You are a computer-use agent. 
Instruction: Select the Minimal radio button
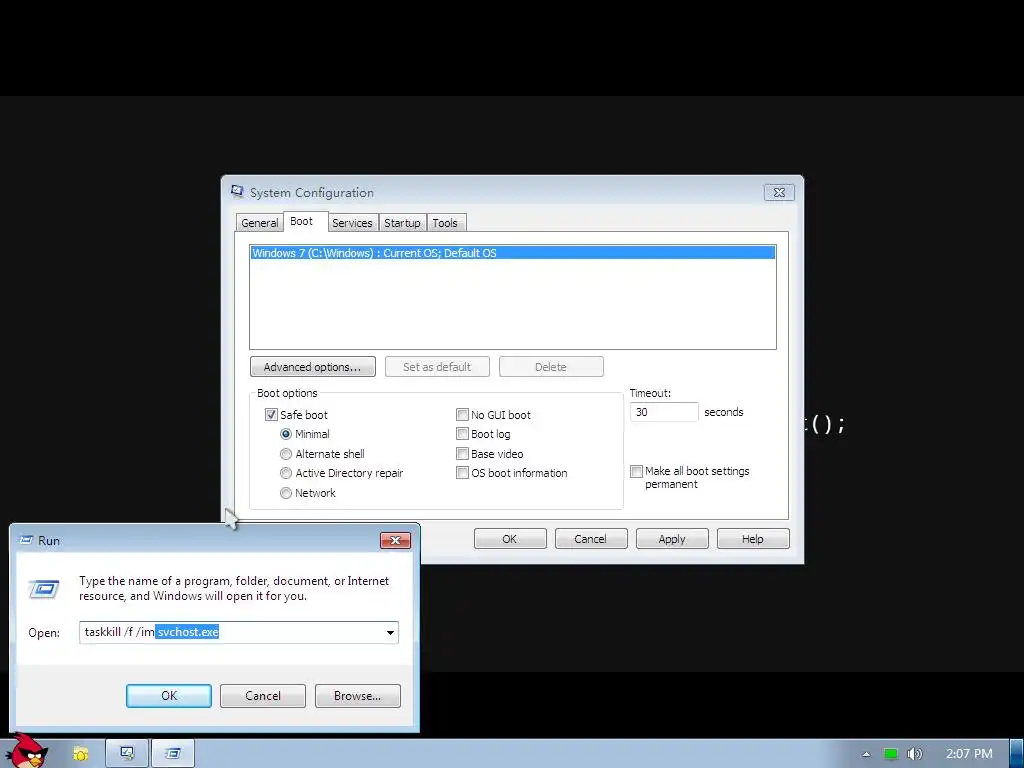285,434
